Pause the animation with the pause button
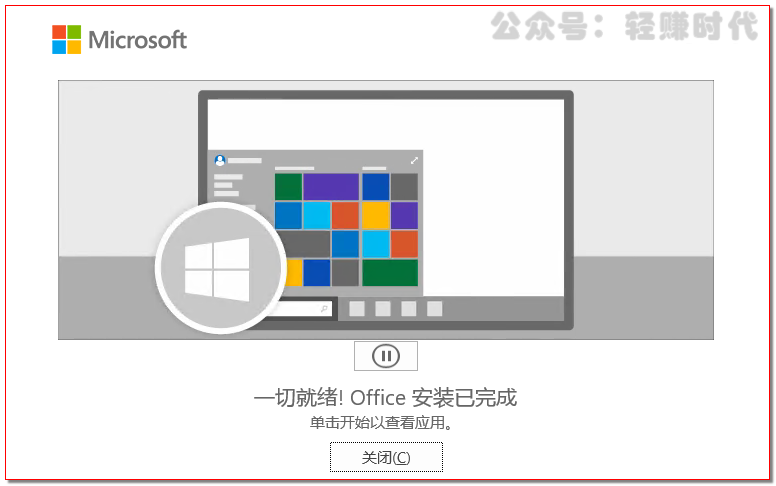Screen dimensions: 776x486 click(386, 356)
